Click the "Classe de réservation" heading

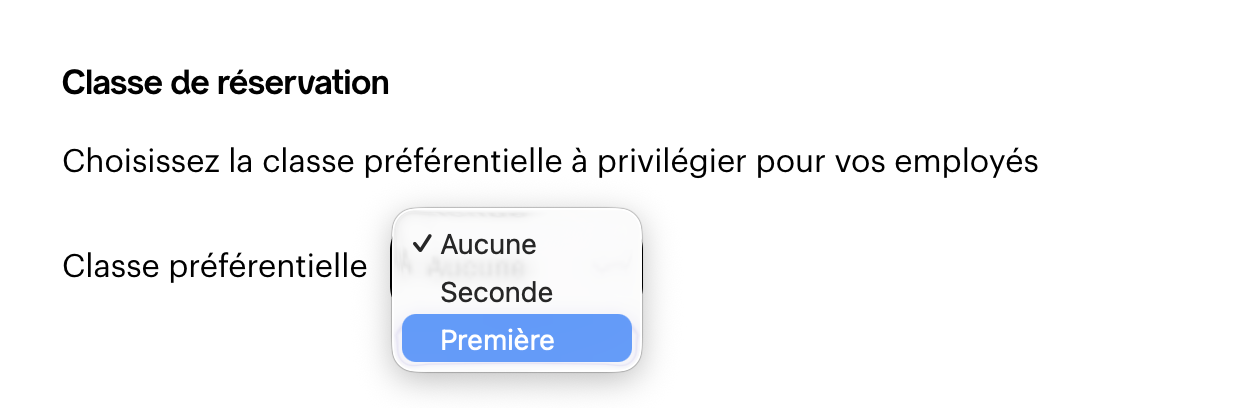[x=225, y=83]
